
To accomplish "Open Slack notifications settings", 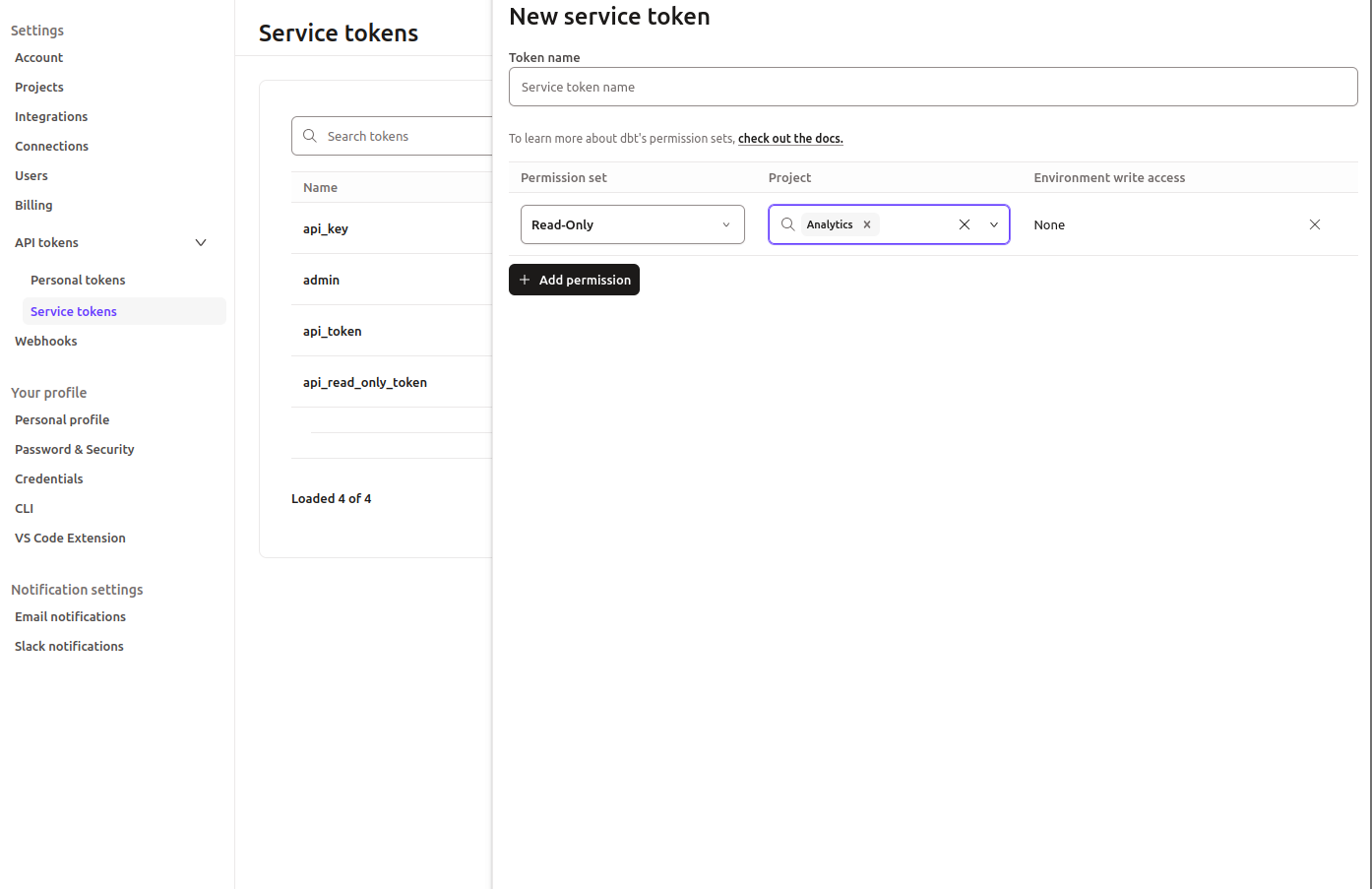I will (x=68, y=646).
